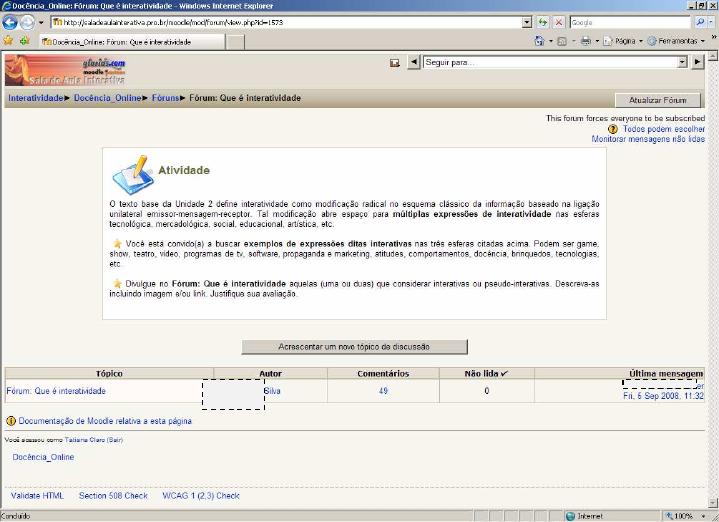Click the Refresh page icon
Image resolution: width=719 pixels, height=522 pixels.
(543, 22)
